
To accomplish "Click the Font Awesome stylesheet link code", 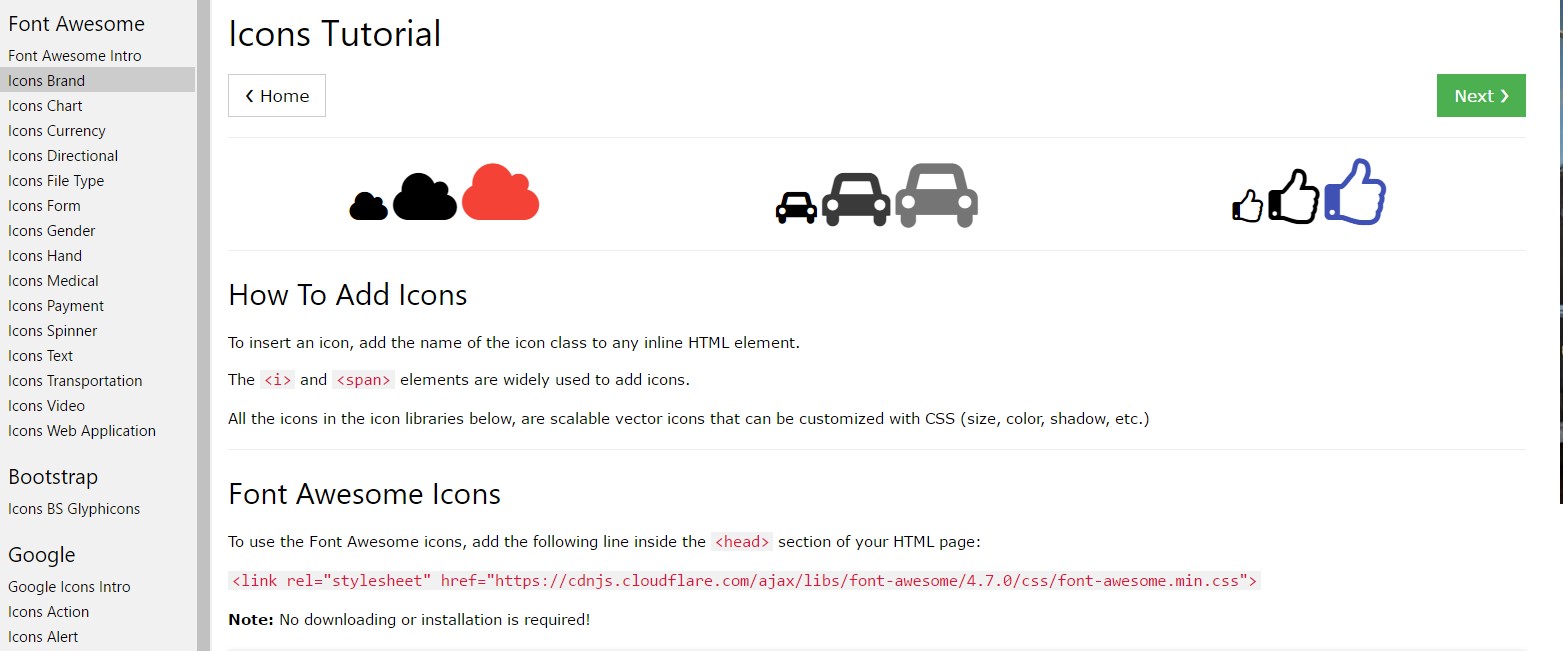I will (744, 581).
